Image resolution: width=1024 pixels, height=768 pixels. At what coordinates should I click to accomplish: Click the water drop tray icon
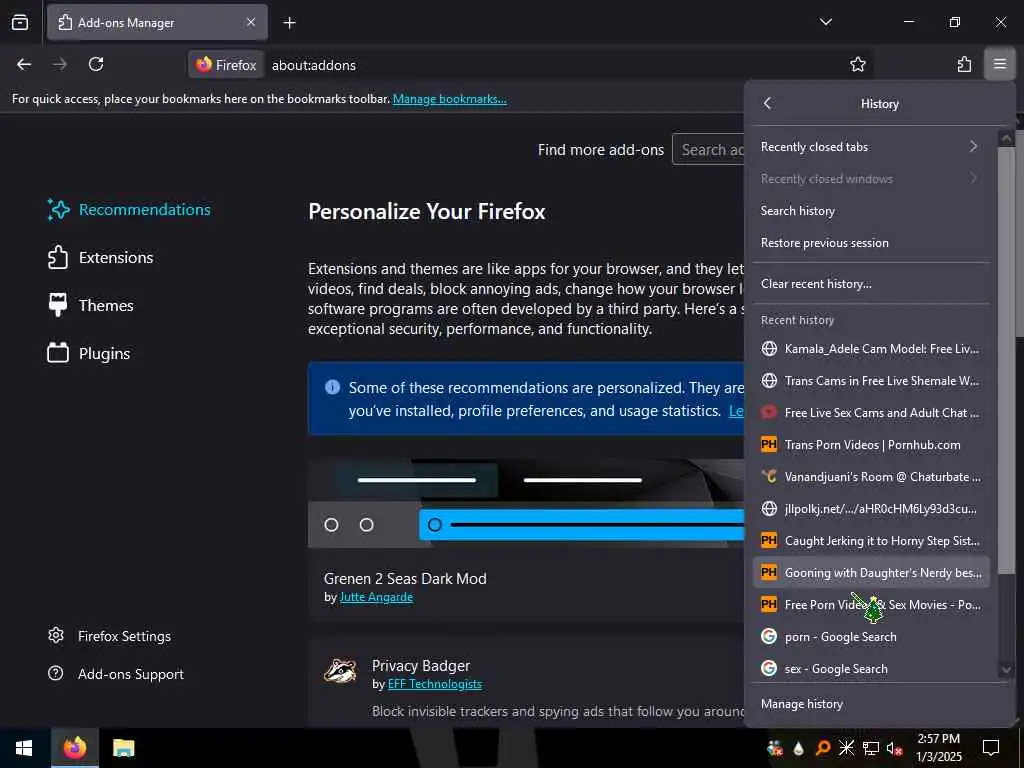[798, 748]
